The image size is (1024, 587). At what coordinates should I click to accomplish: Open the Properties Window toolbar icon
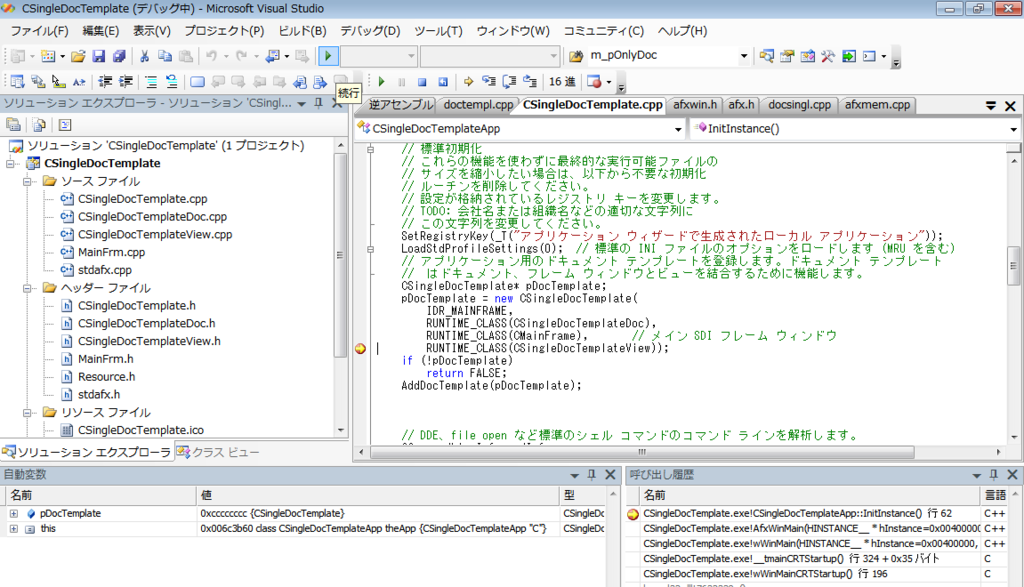[787, 56]
